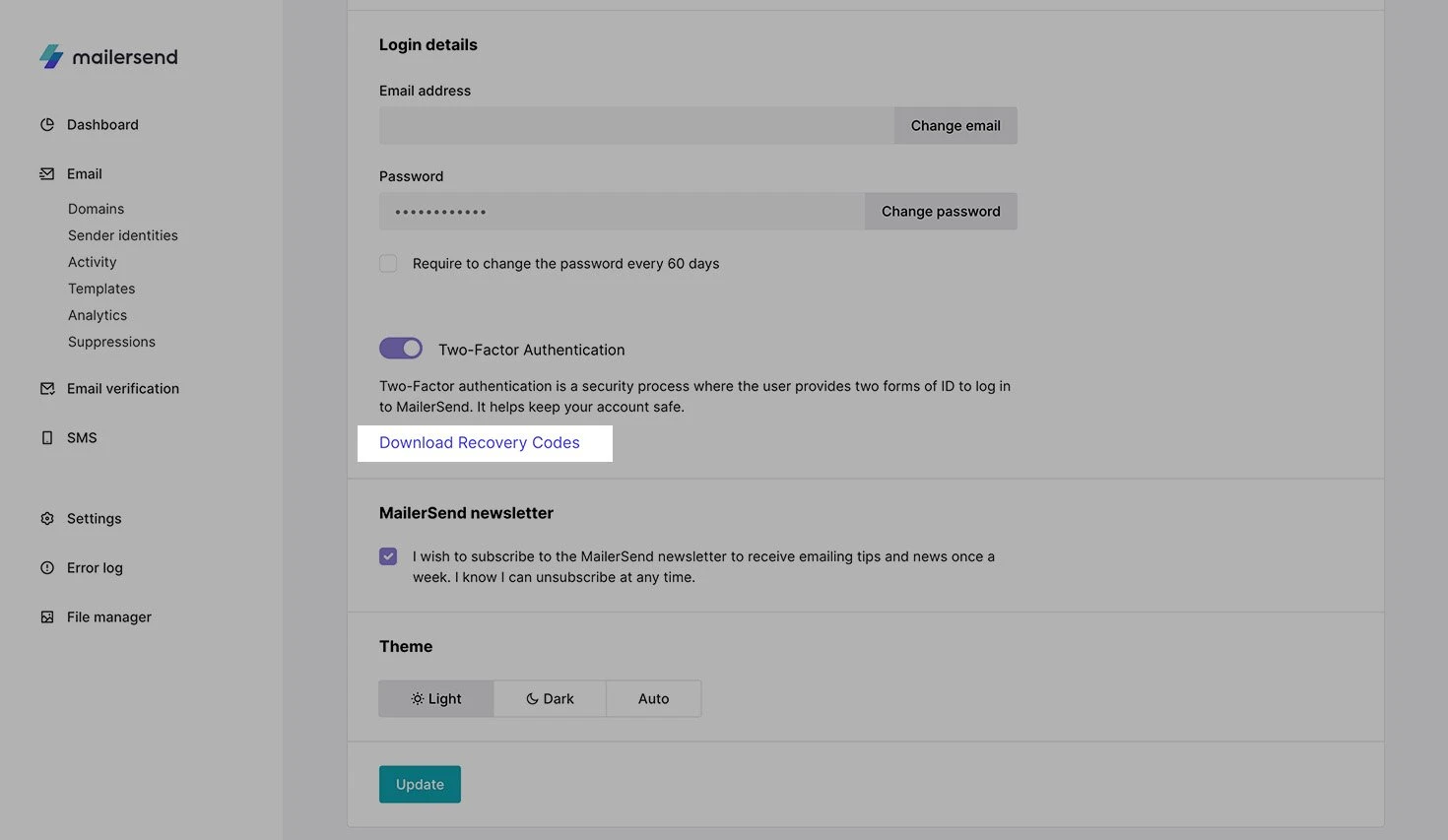Click the Error log alert icon
1448x840 pixels.
click(47, 568)
